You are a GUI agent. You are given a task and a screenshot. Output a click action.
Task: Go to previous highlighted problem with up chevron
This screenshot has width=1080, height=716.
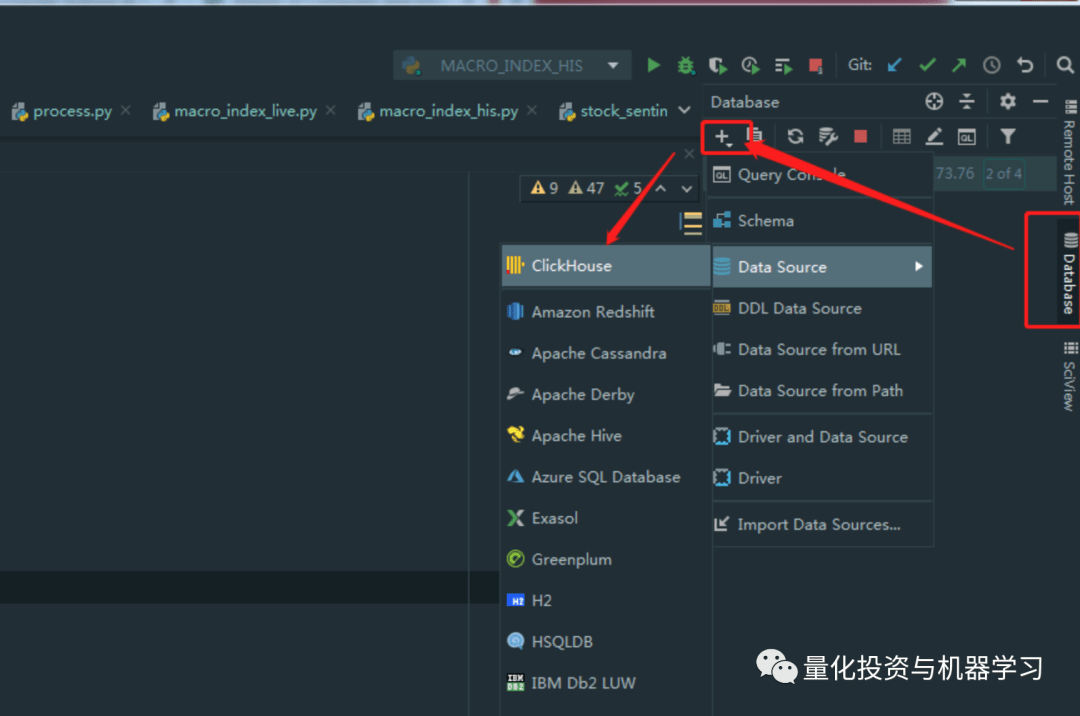coord(661,188)
